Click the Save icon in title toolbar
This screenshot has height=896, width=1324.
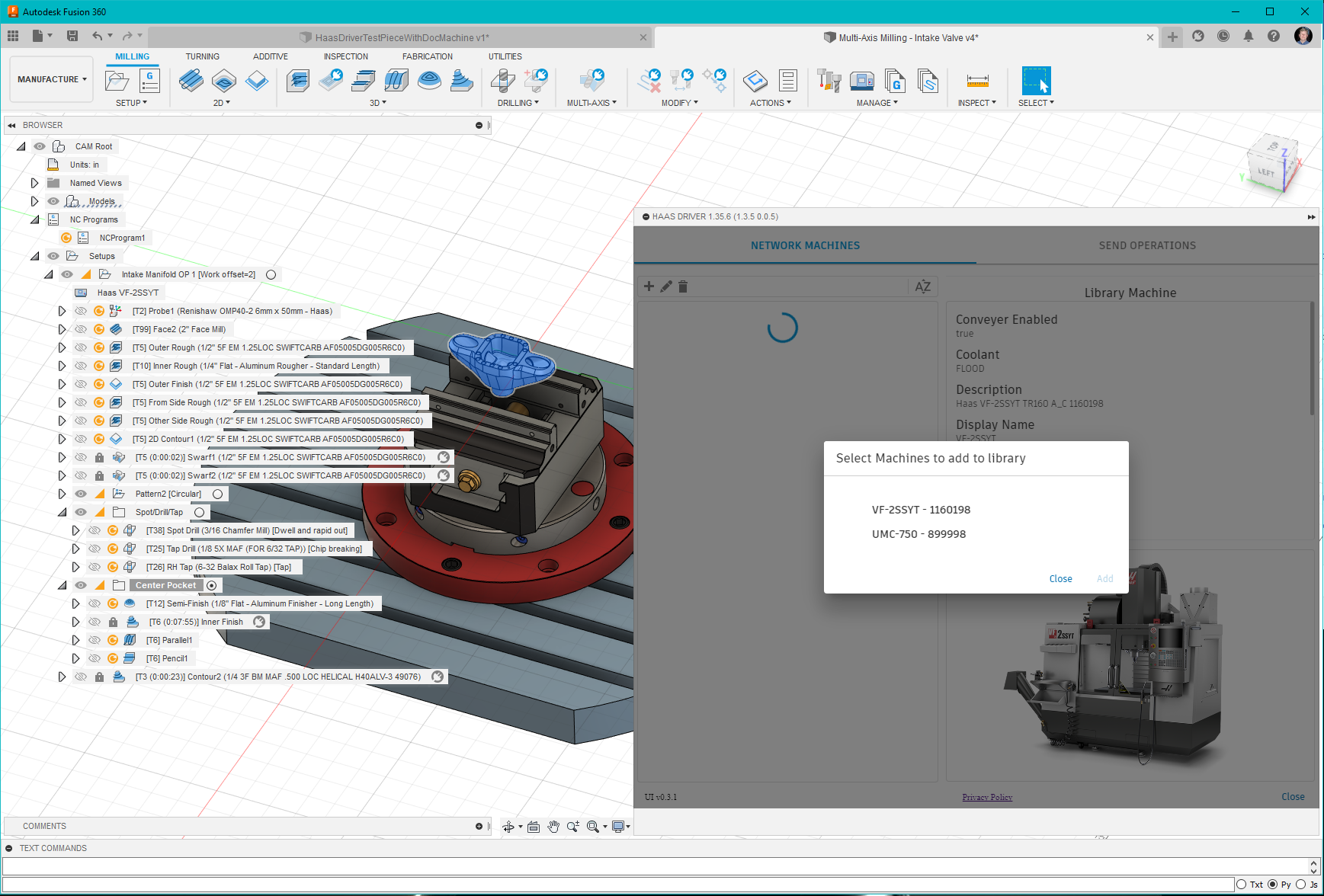(72, 36)
